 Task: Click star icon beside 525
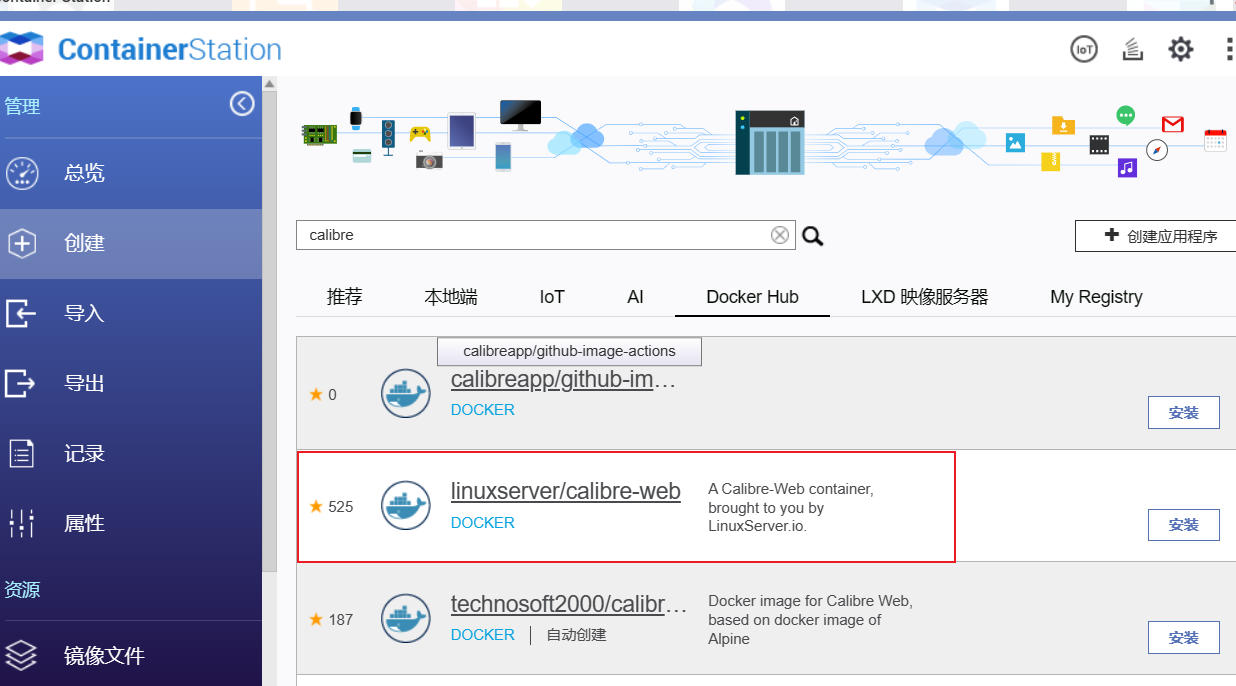click(316, 506)
